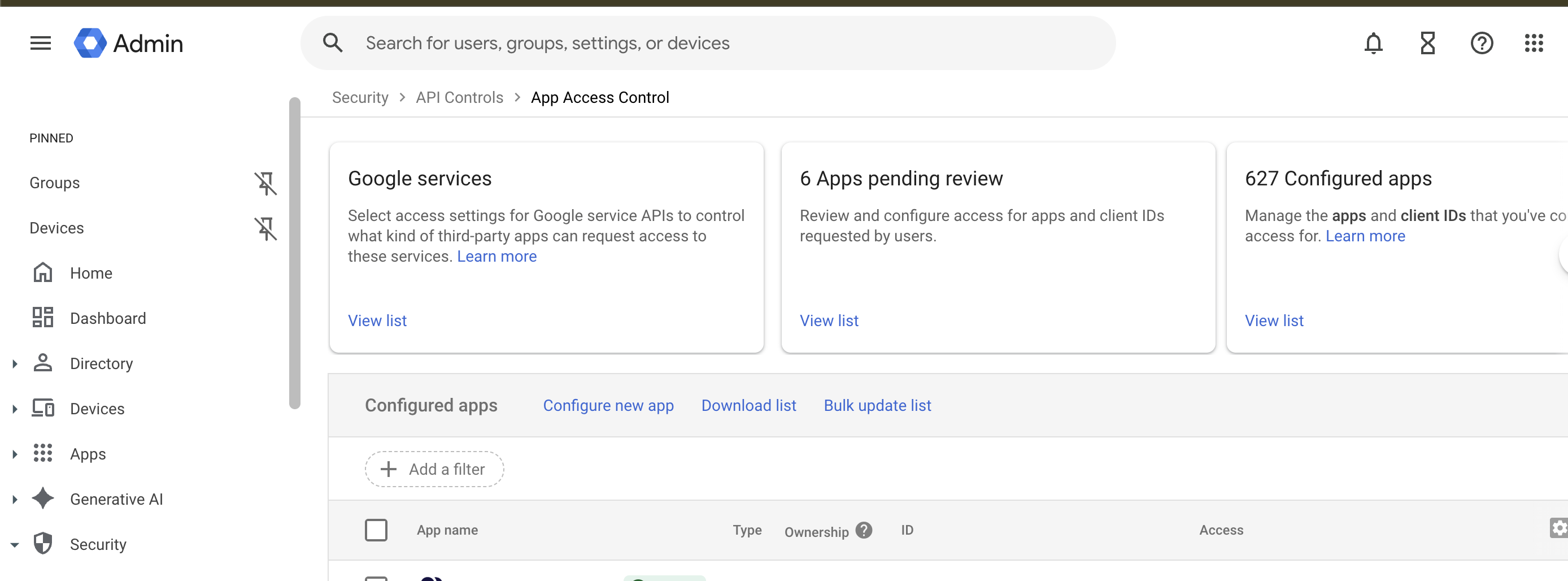Image resolution: width=1568 pixels, height=581 pixels.
Task: Click plus icon in Add a filter
Action: point(389,469)
